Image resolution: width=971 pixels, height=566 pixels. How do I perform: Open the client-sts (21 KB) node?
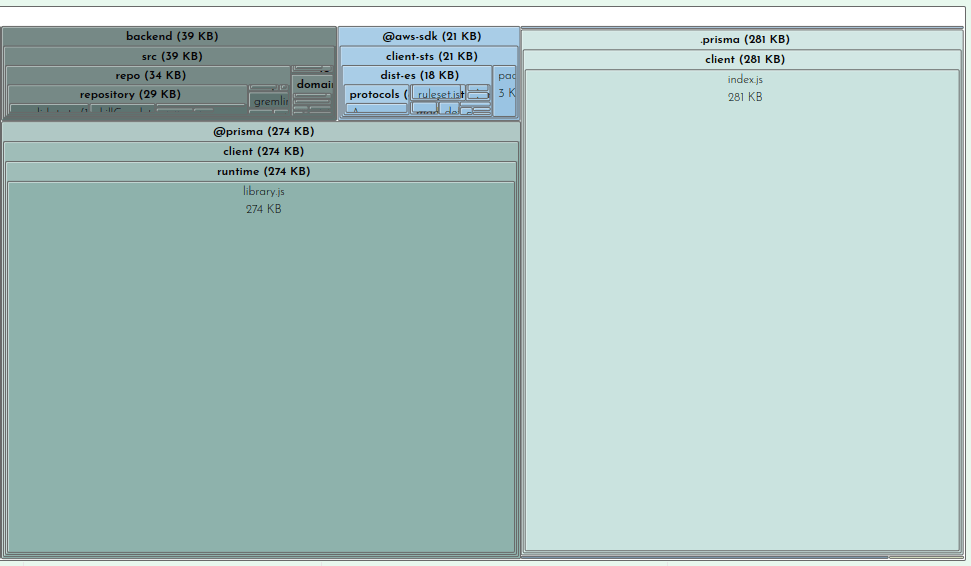430,56
